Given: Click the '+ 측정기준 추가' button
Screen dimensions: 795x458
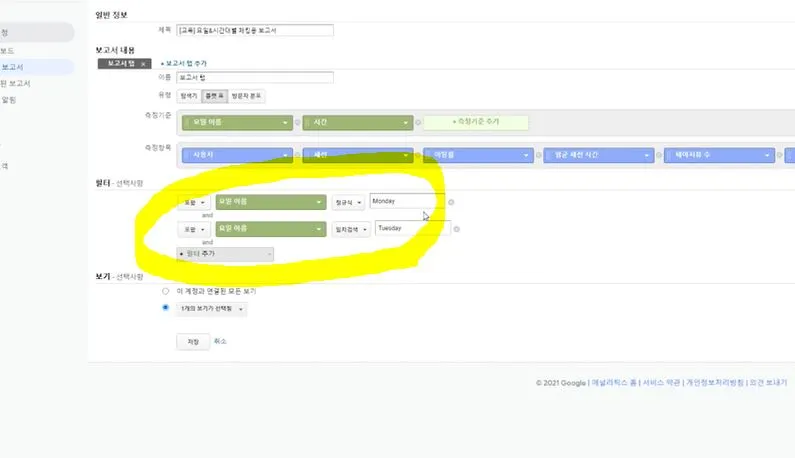Looking at the screenshot, I should click(476, 122).
